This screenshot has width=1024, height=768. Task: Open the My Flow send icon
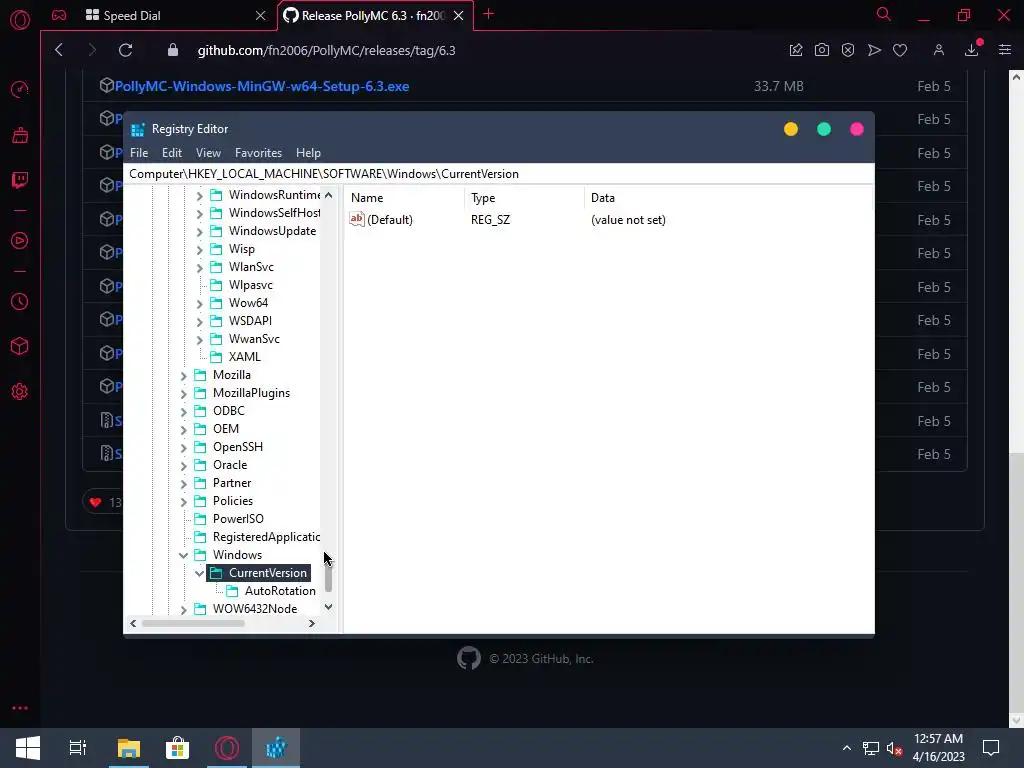(x=874, y=50)
